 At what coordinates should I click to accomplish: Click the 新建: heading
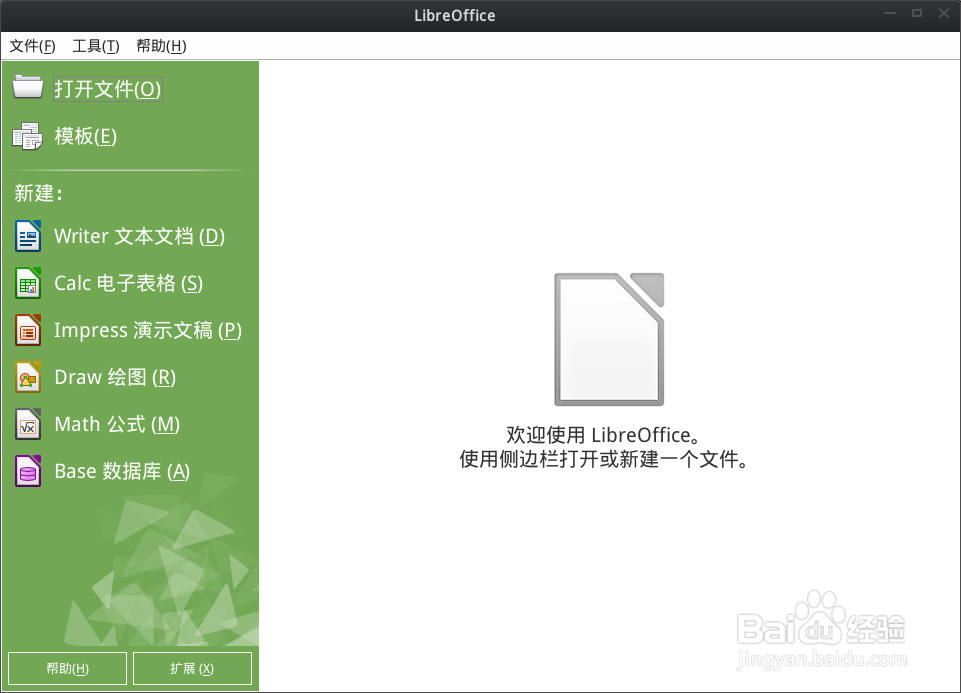[x=39, y=194]
